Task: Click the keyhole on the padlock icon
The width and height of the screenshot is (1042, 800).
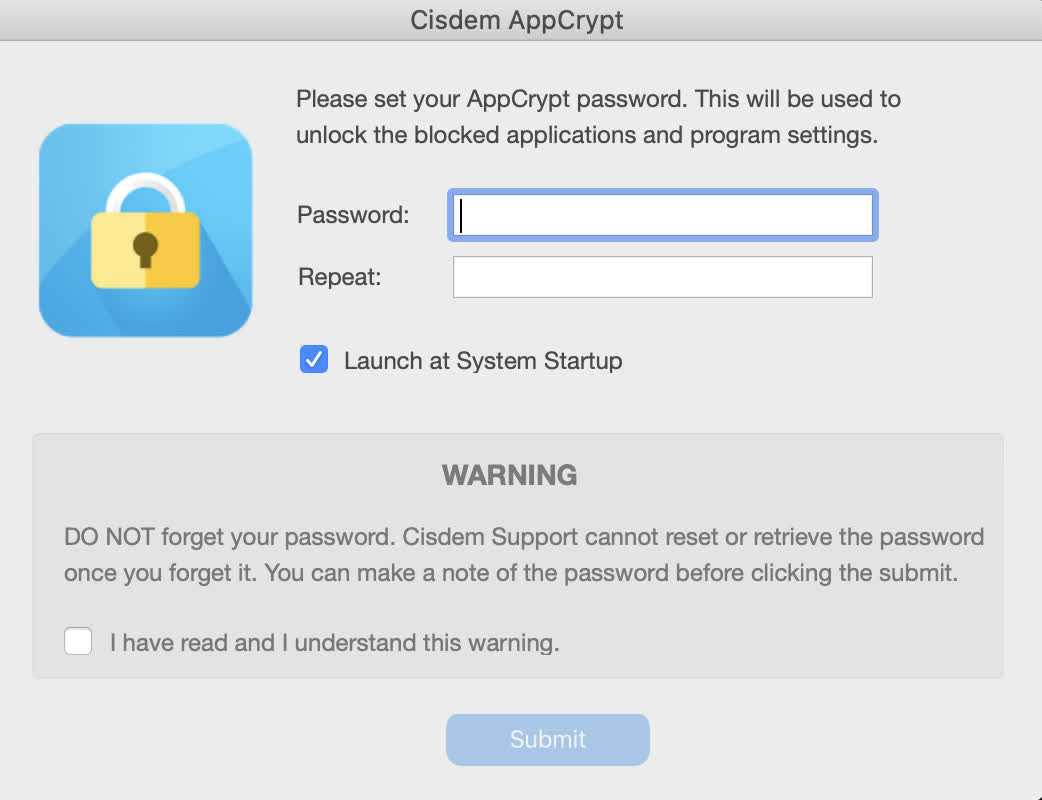Action: click(x=146, y=248)
